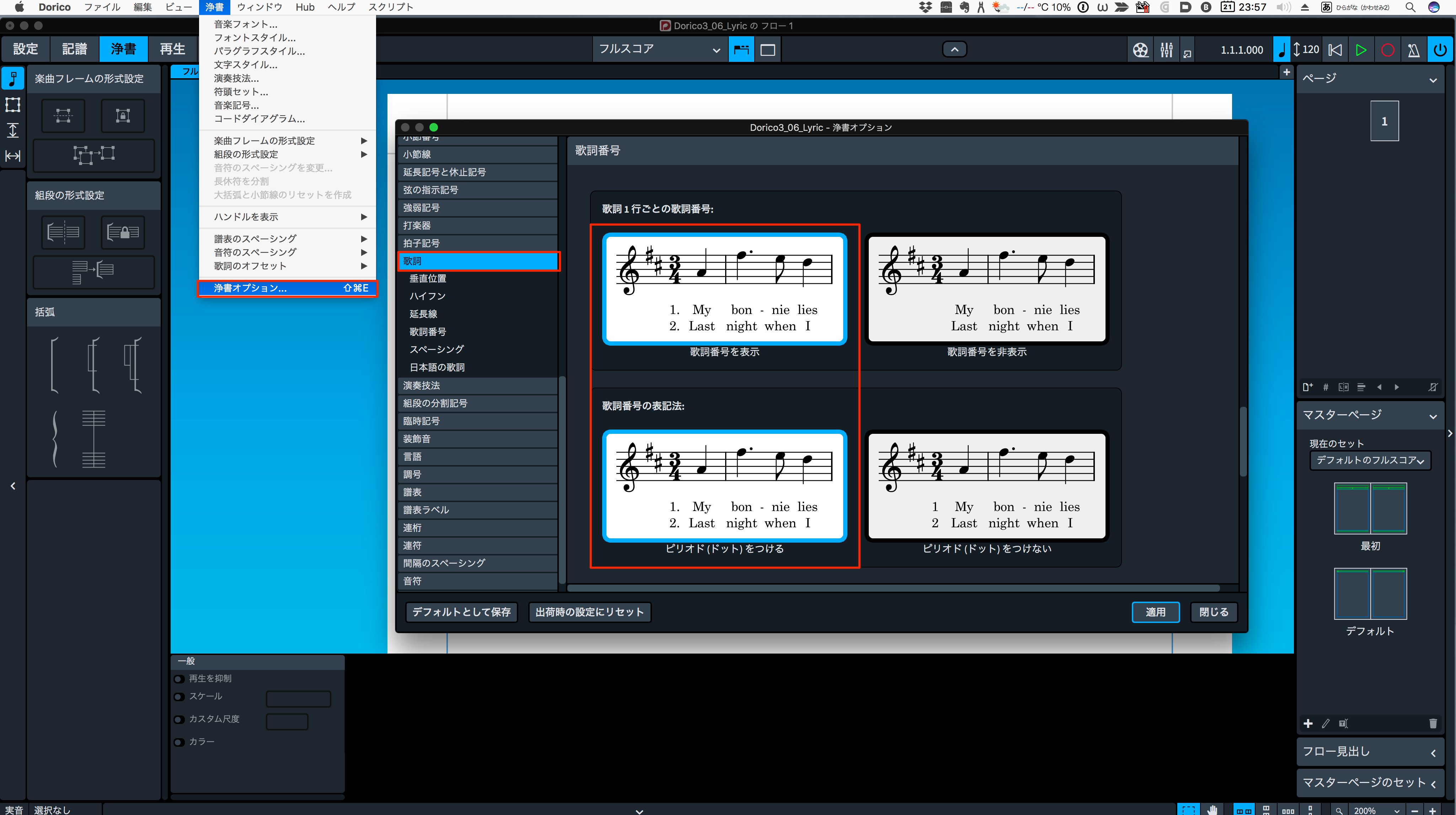
Task: Toggle the カラー property switch
Action: pos(179,742)
